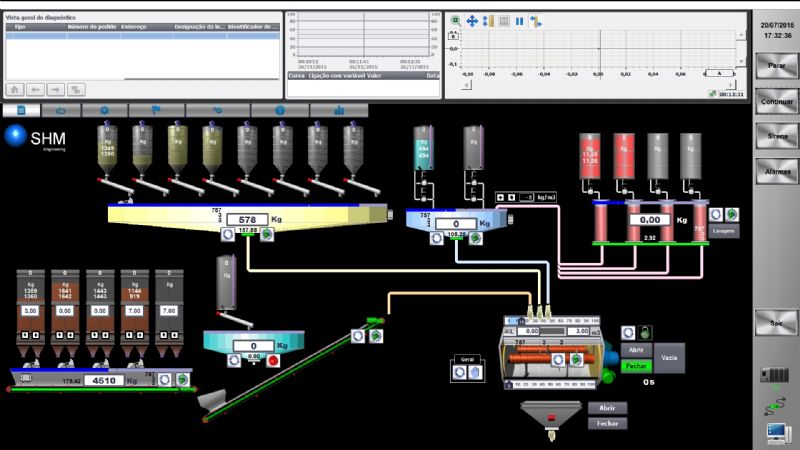This screenshot has height=450, width=800.
Task: Pause the trend chart update
Action: coord(519,20)
